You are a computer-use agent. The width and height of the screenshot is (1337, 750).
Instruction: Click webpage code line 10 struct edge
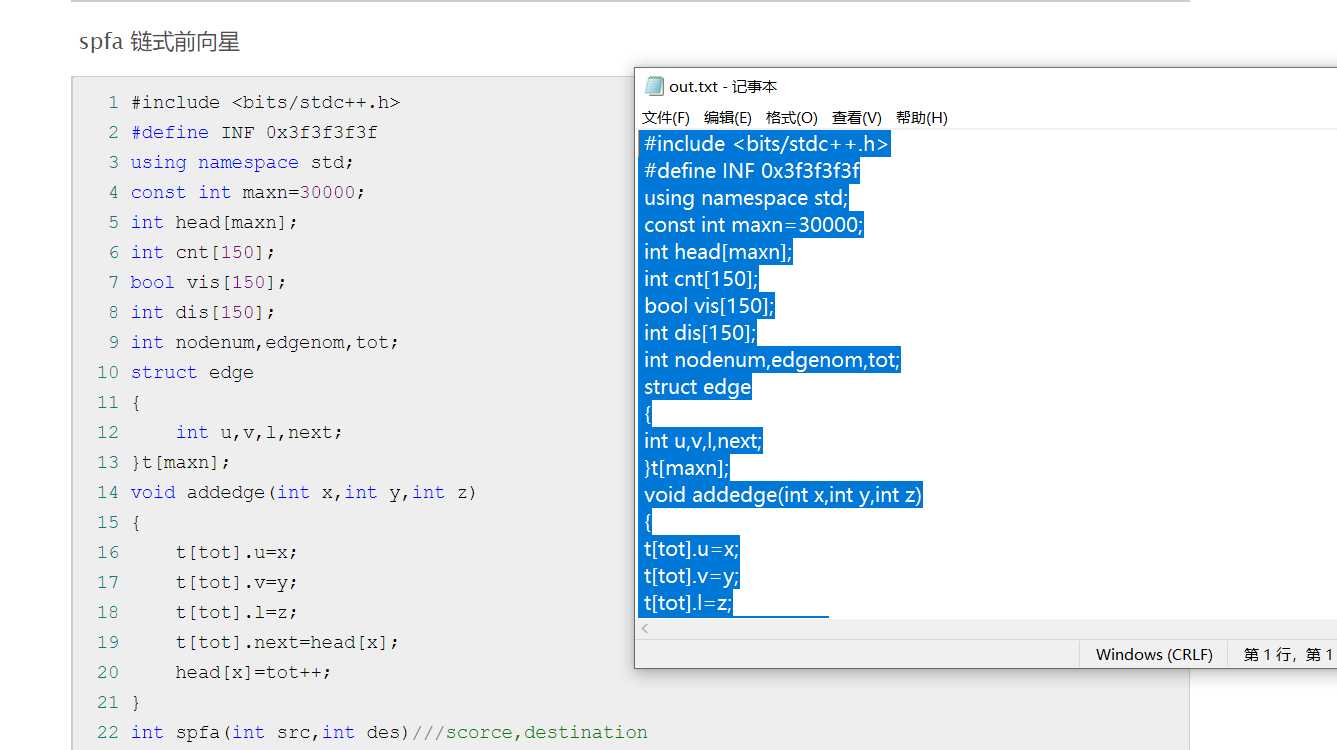click(192, 372)
